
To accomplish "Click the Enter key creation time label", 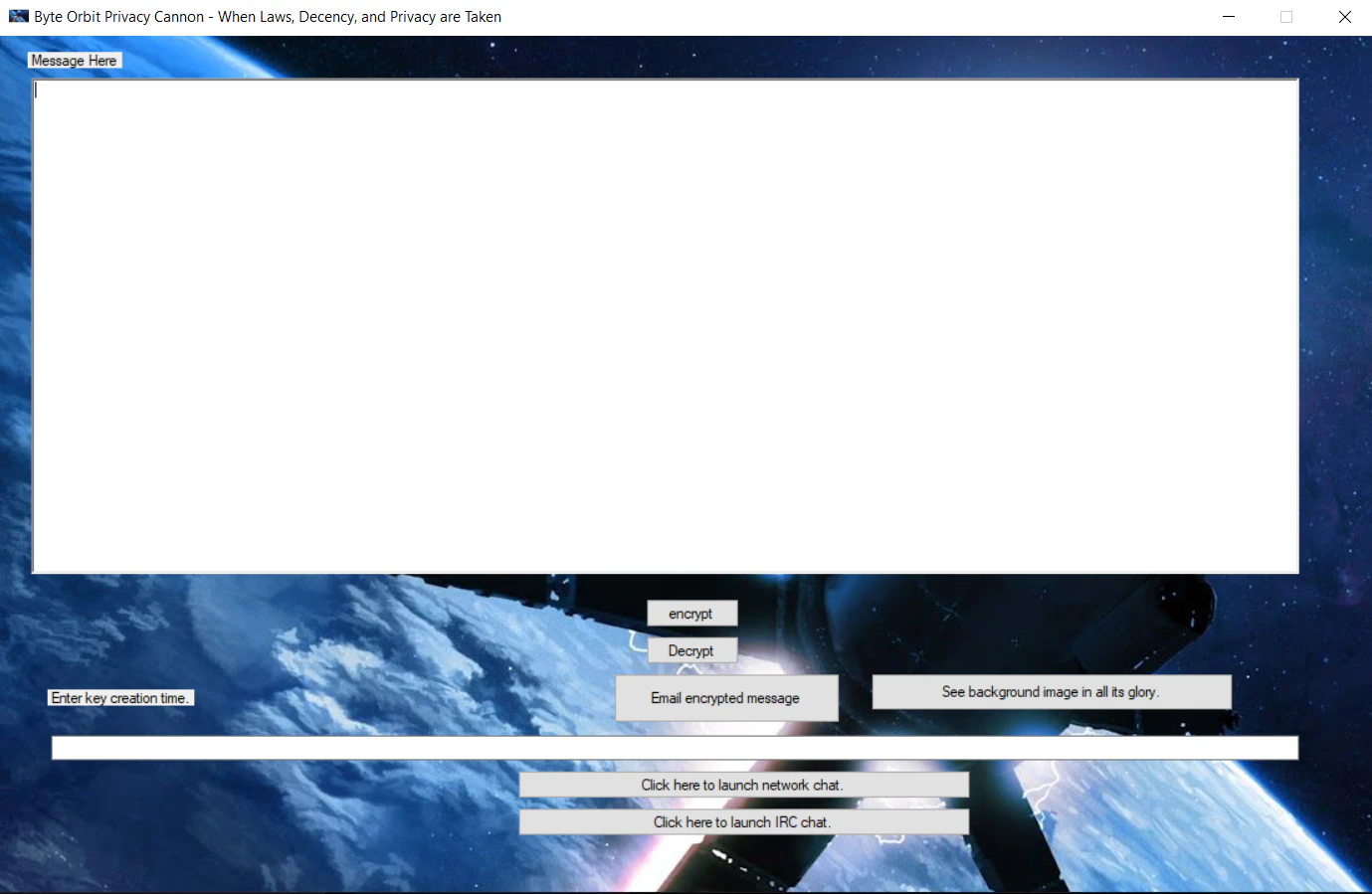I will click(120, 698).
